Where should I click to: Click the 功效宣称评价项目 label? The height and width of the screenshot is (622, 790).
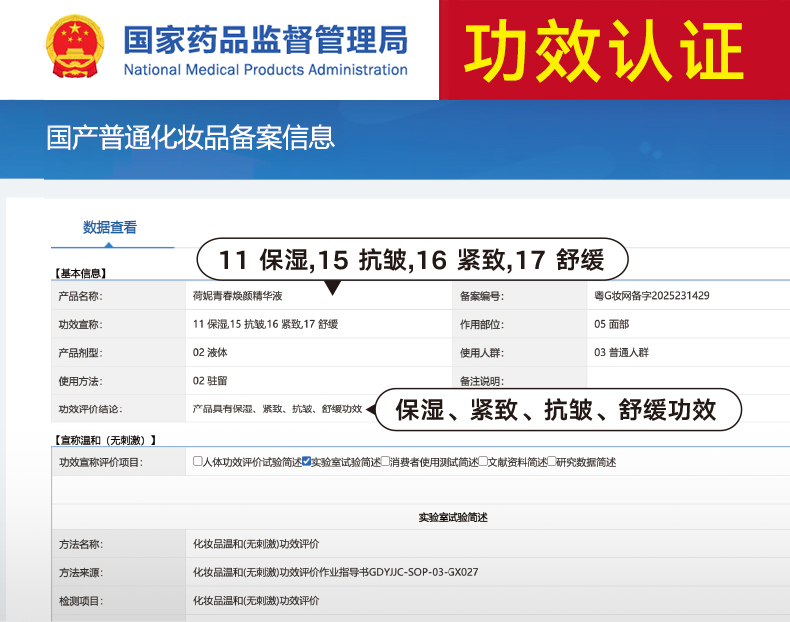coord(101,462)
